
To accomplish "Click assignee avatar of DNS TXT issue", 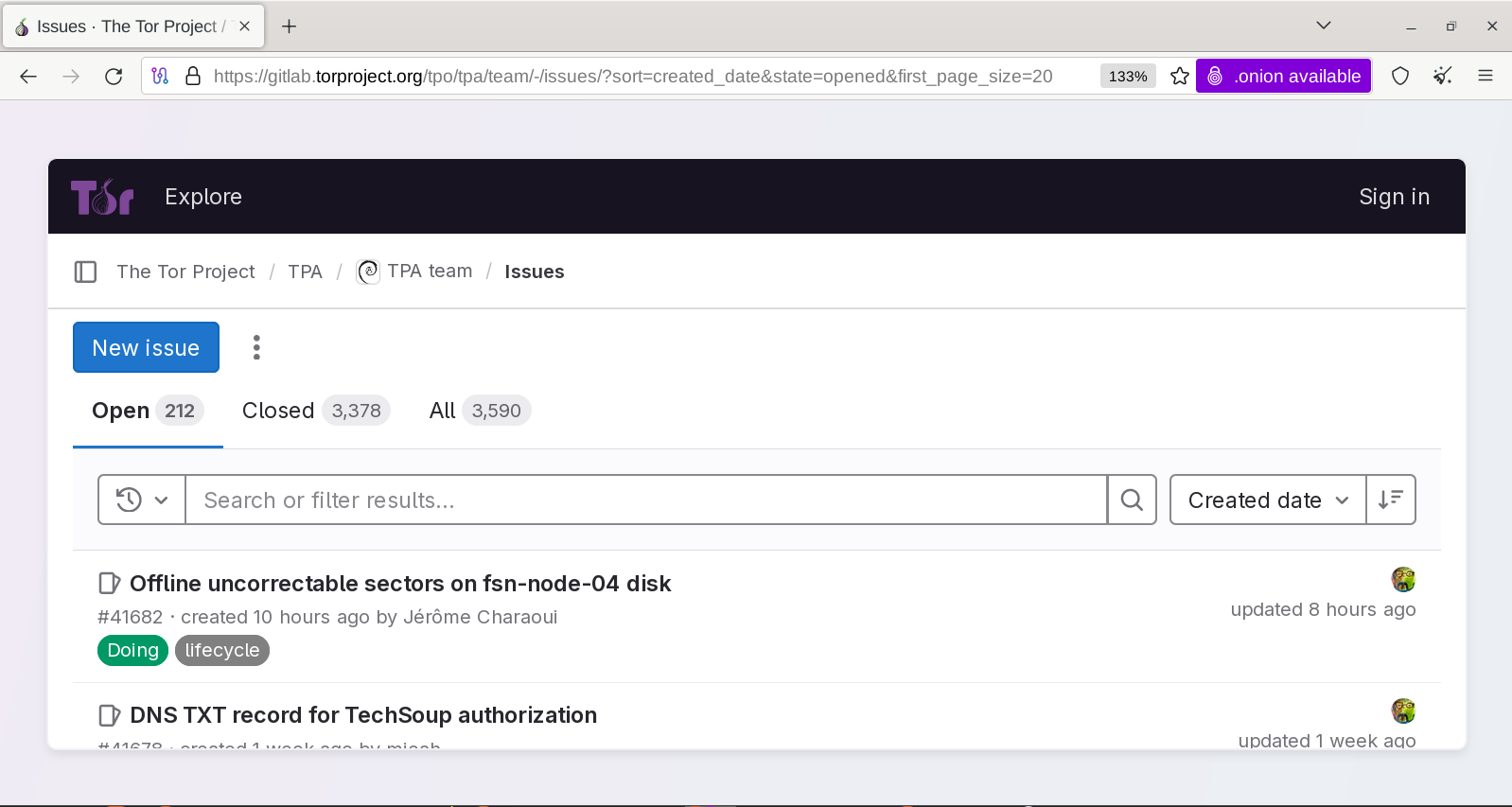I will pyautogui.click(x=1403, y=711).
